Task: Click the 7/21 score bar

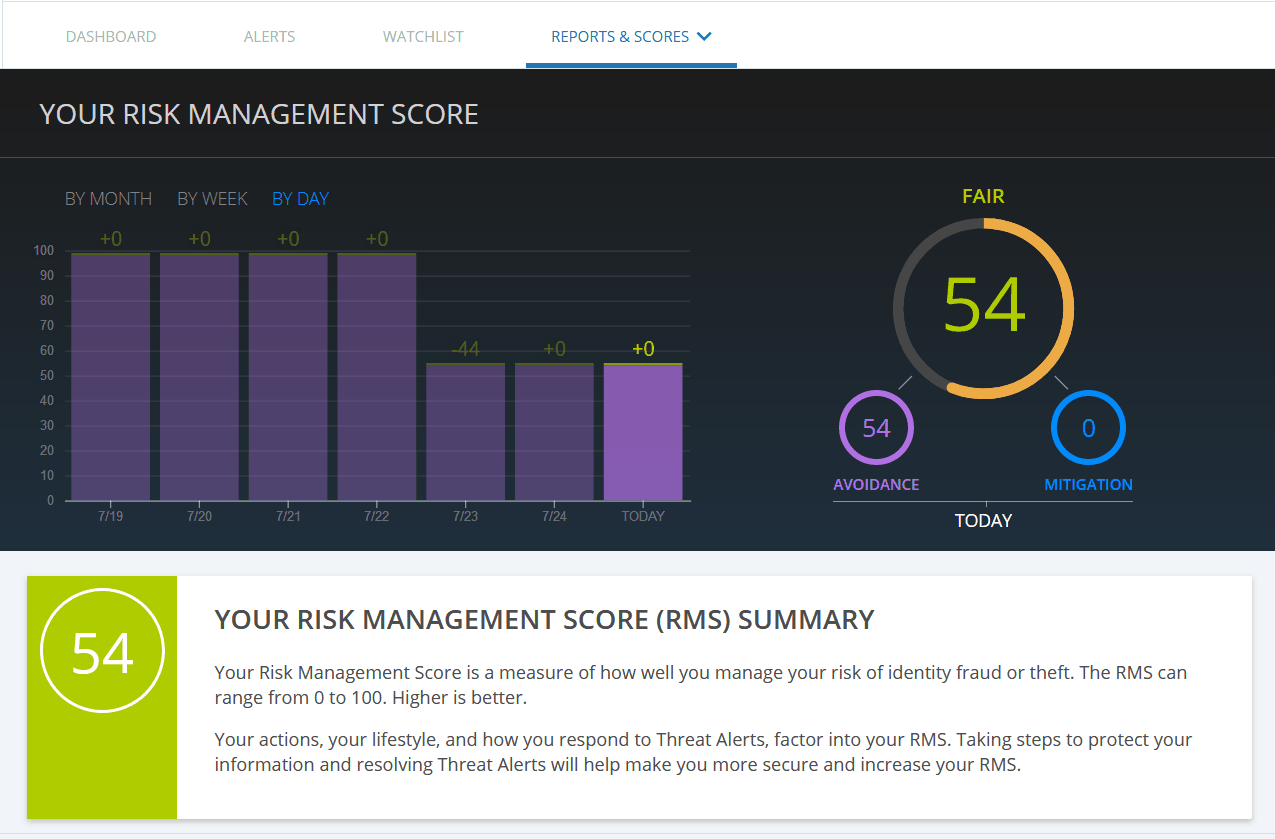Action: coord(288,376)
